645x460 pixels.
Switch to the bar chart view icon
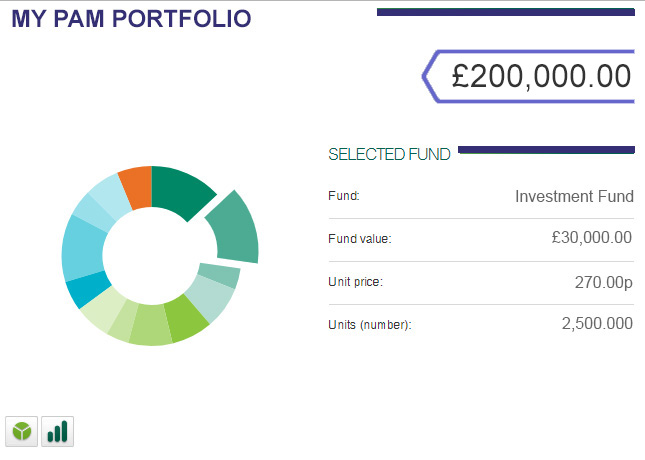58,431
